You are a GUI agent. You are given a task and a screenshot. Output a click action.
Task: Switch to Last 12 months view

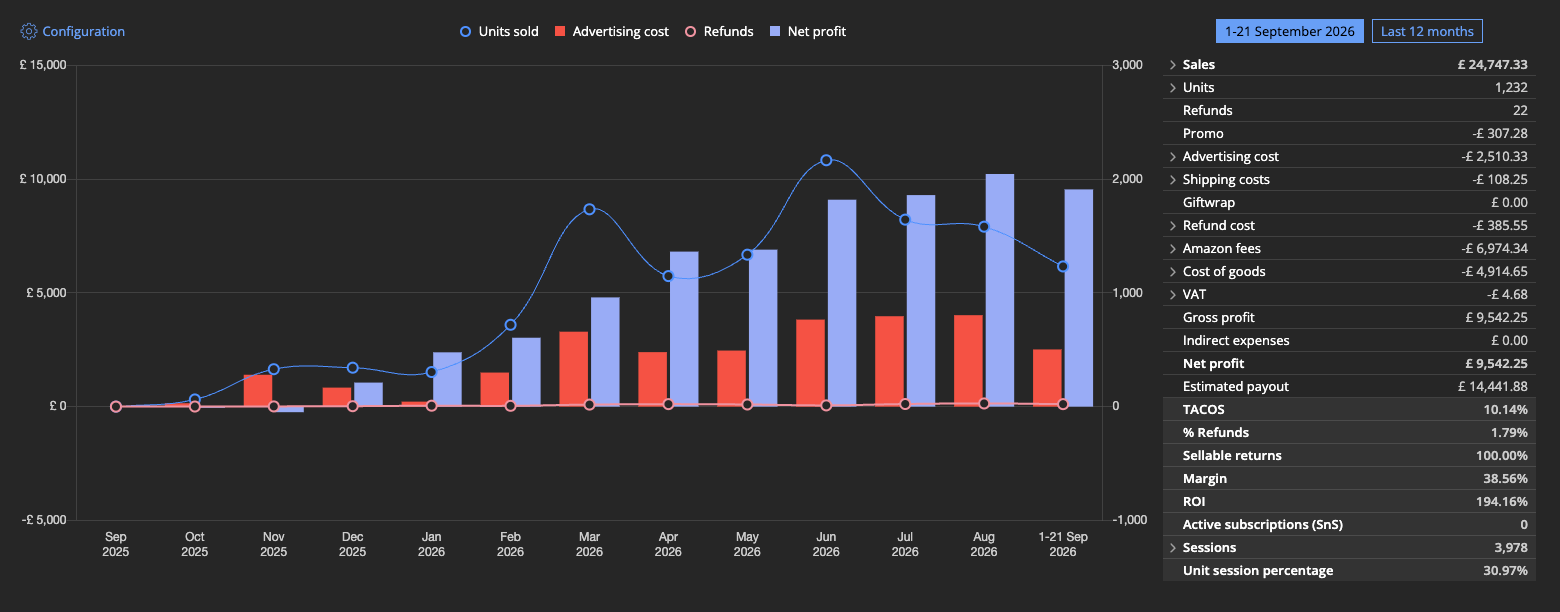[x=1427, y=32]
